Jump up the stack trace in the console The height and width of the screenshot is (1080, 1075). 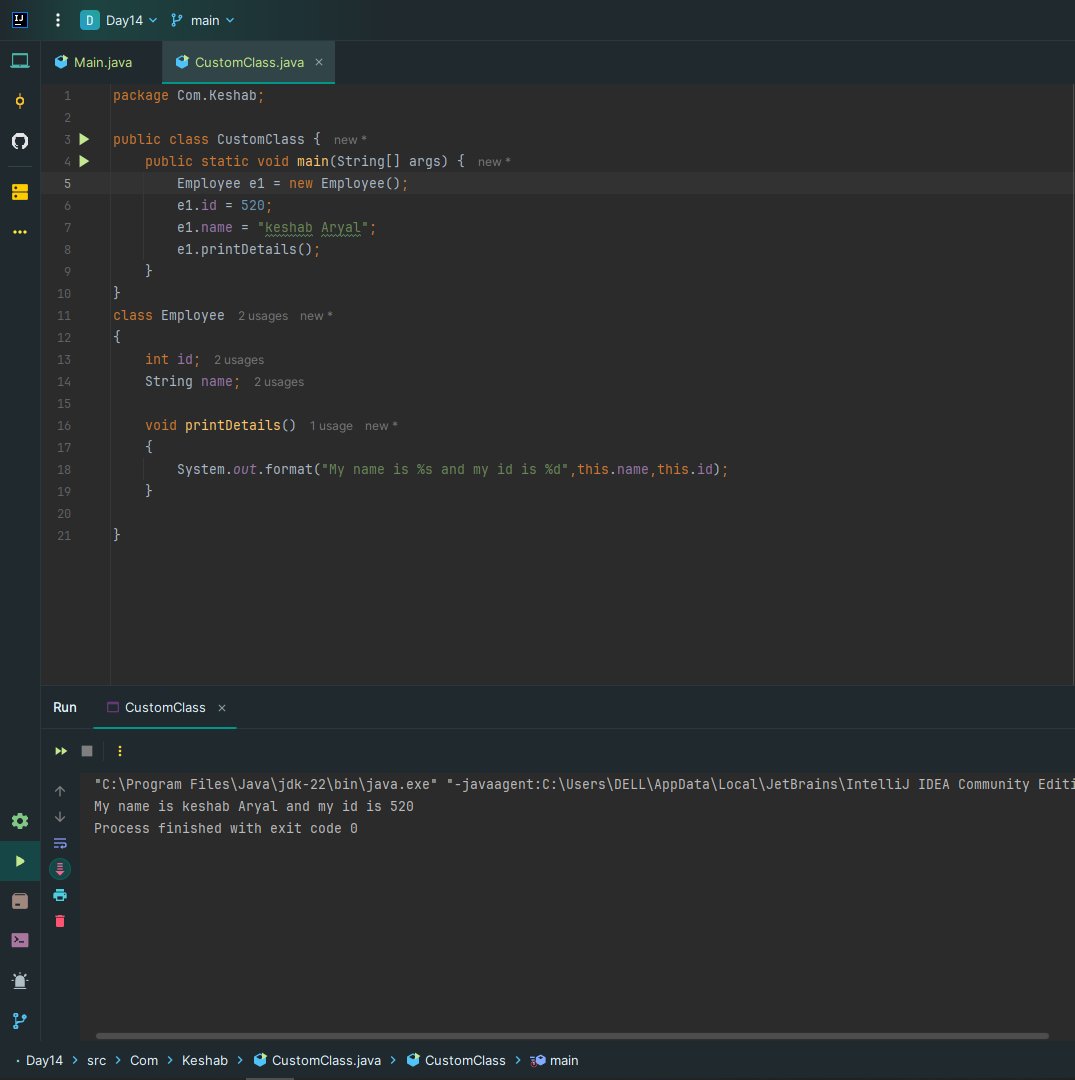click(x=60, y=791)
